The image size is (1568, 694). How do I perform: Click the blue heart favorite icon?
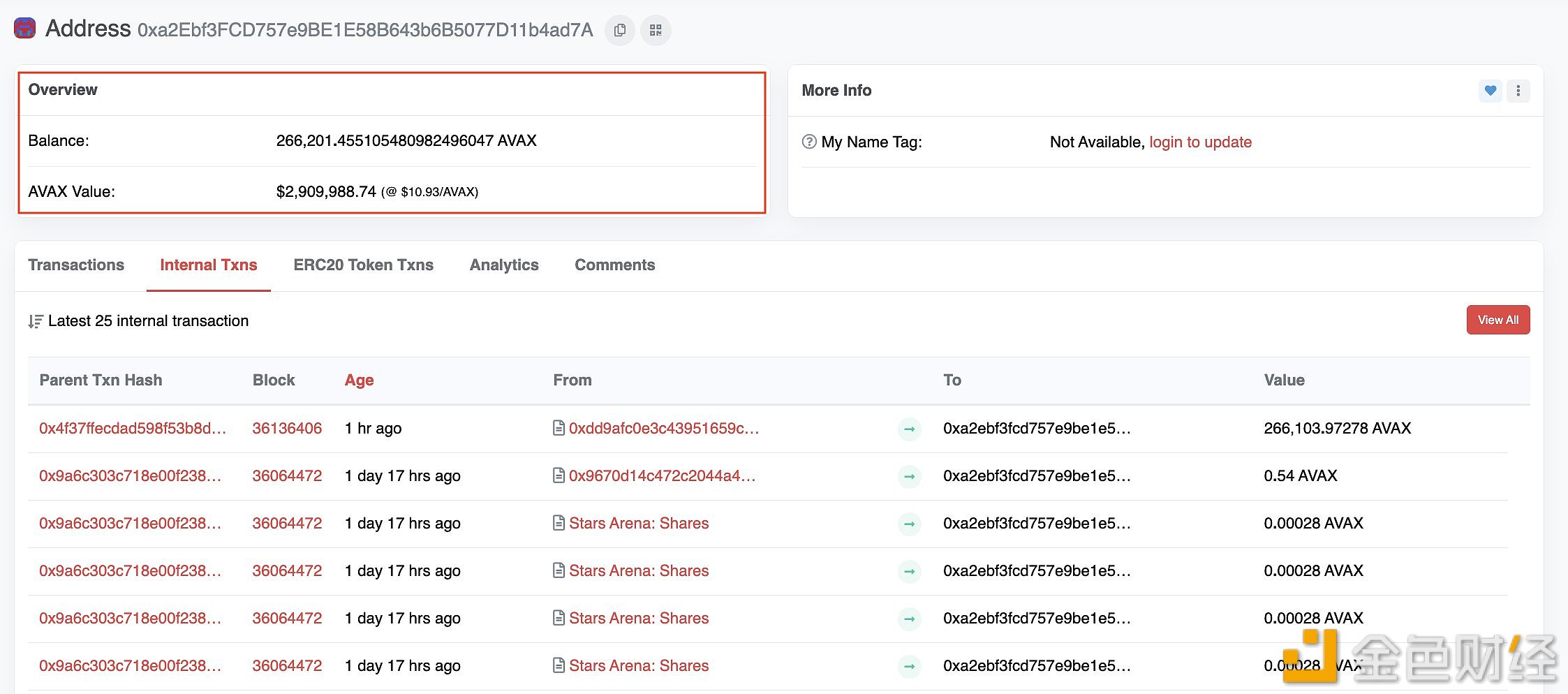(1490, 91)
